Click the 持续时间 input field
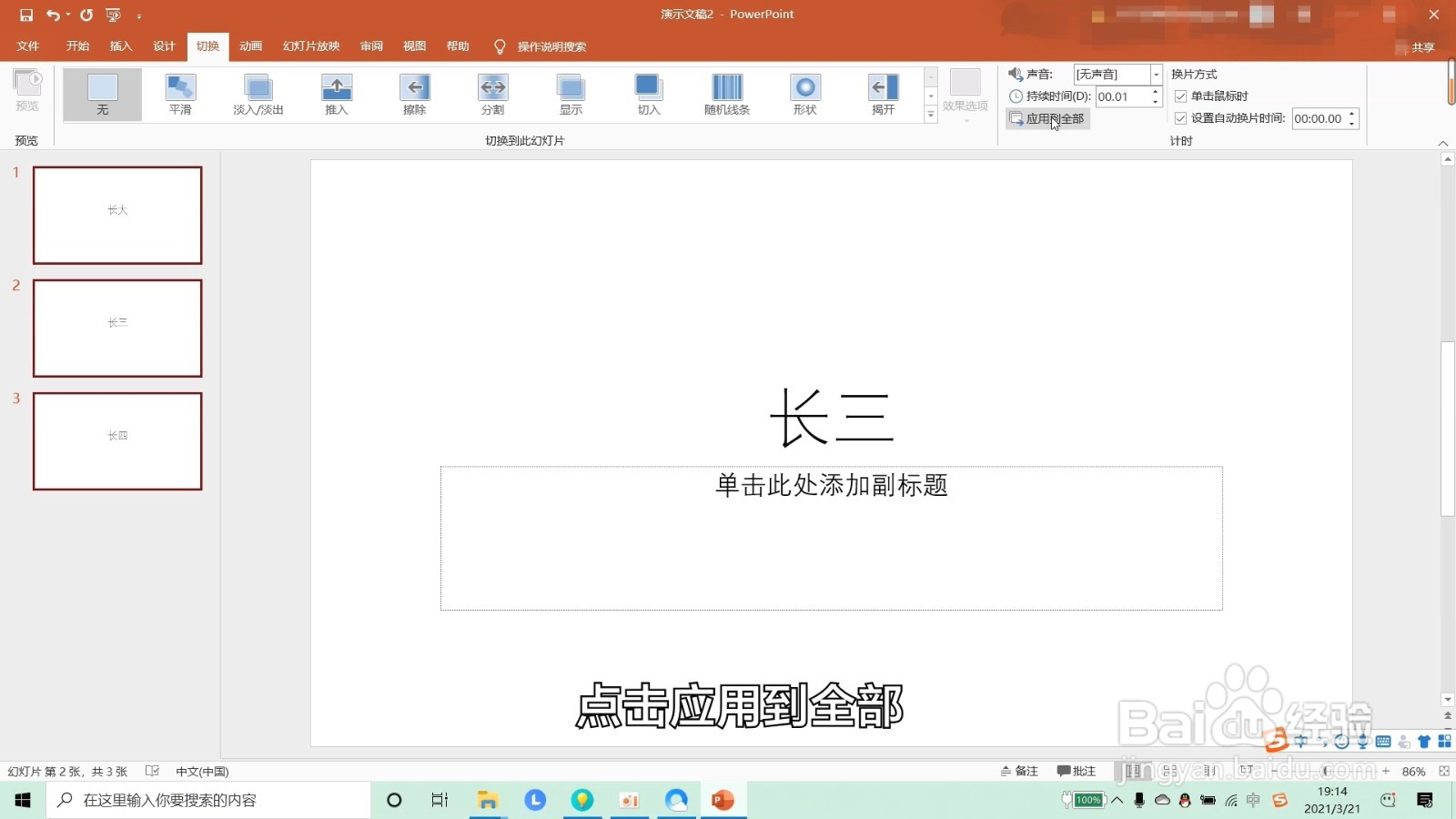Screen dimensions: 1456x819 pos(1123,96)
